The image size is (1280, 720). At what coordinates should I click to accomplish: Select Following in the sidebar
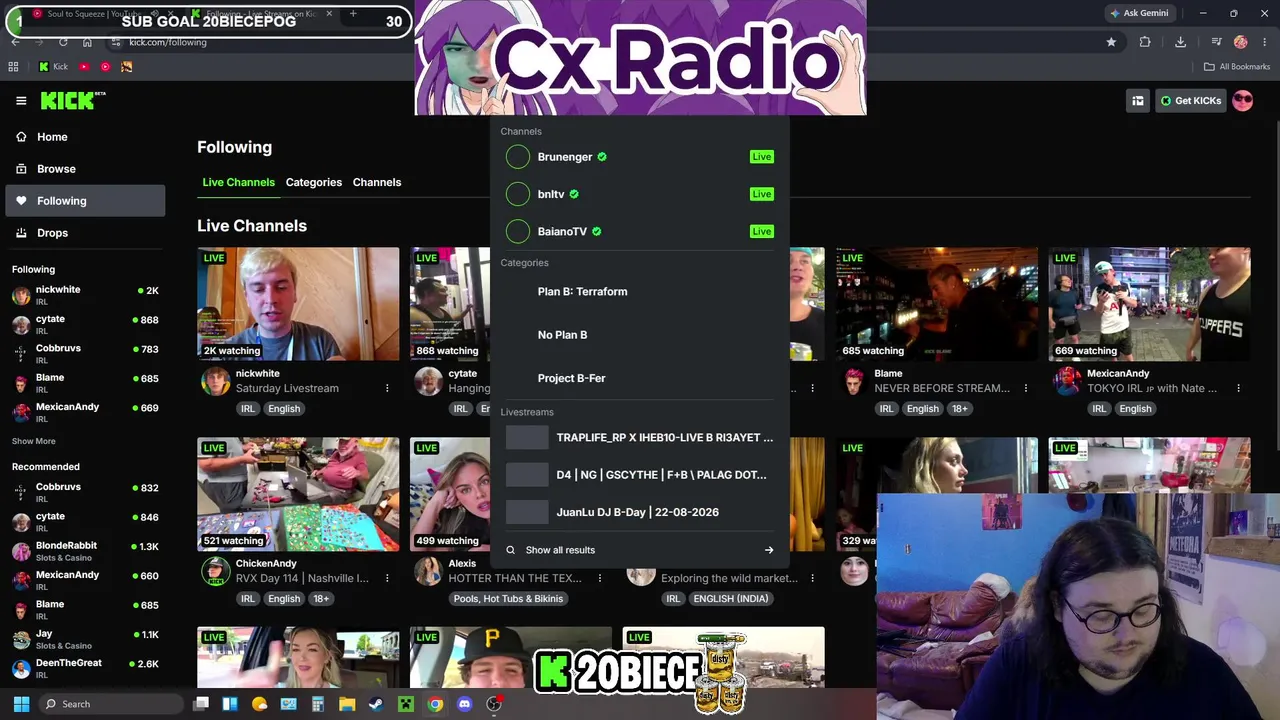[x=85, y=201]
